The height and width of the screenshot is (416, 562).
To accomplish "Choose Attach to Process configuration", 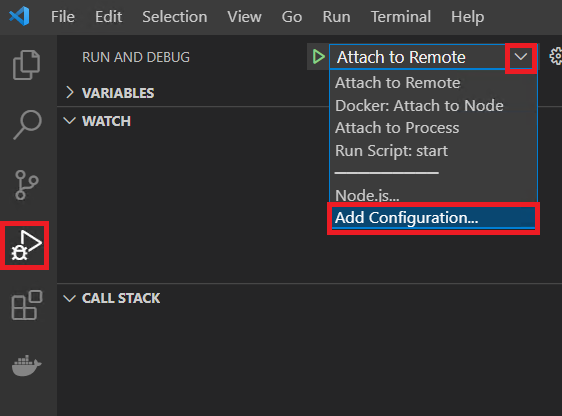I will tap(397, 128).
